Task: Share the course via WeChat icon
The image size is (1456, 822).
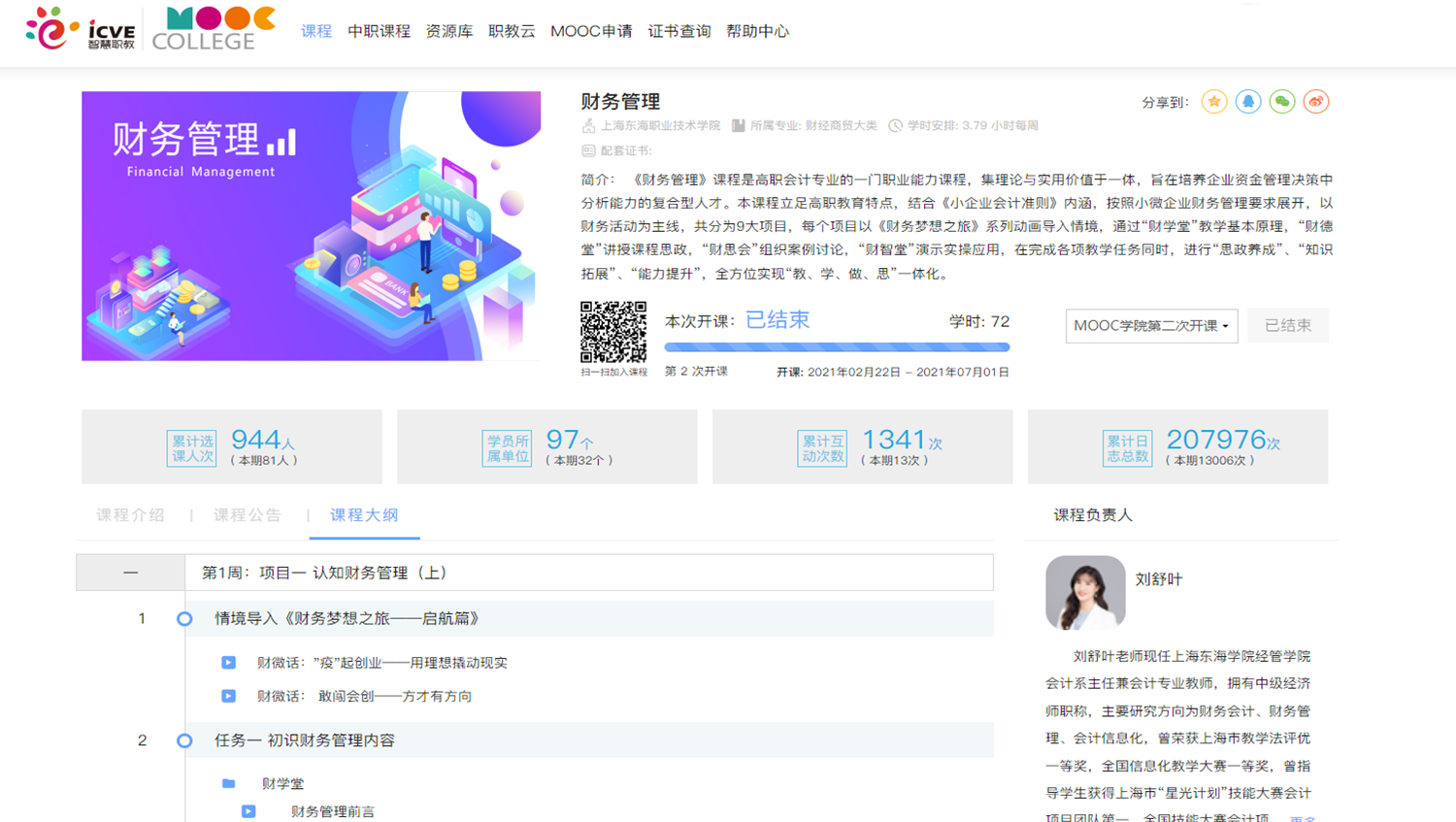Action: [1281, 102]
